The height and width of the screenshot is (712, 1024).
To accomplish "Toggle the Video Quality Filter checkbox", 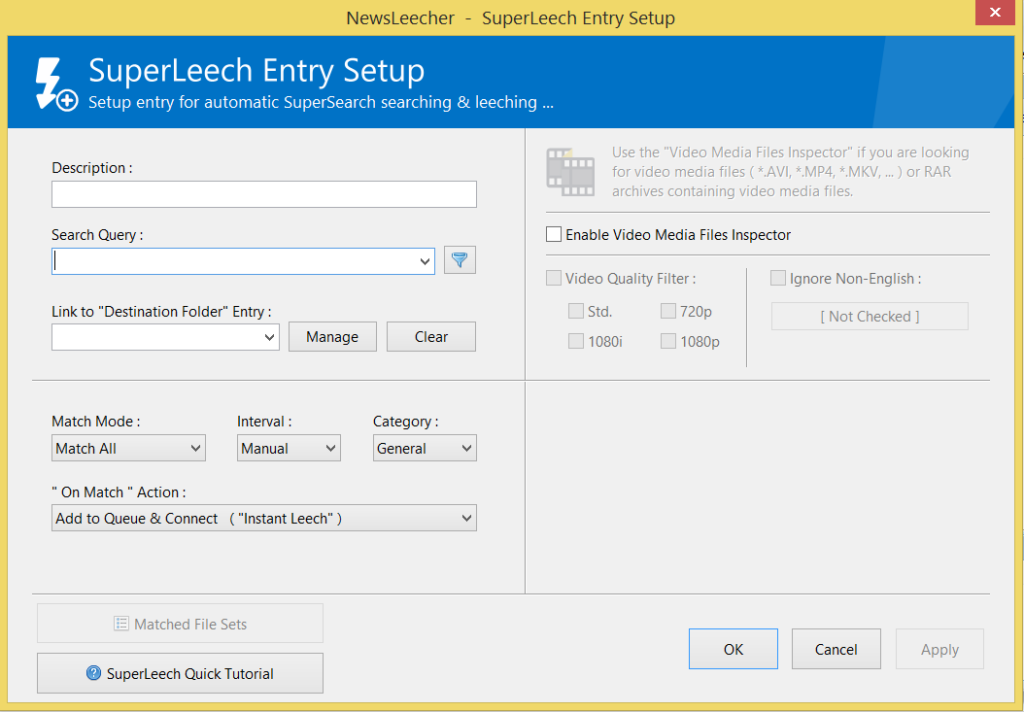I will pos(554,278).
